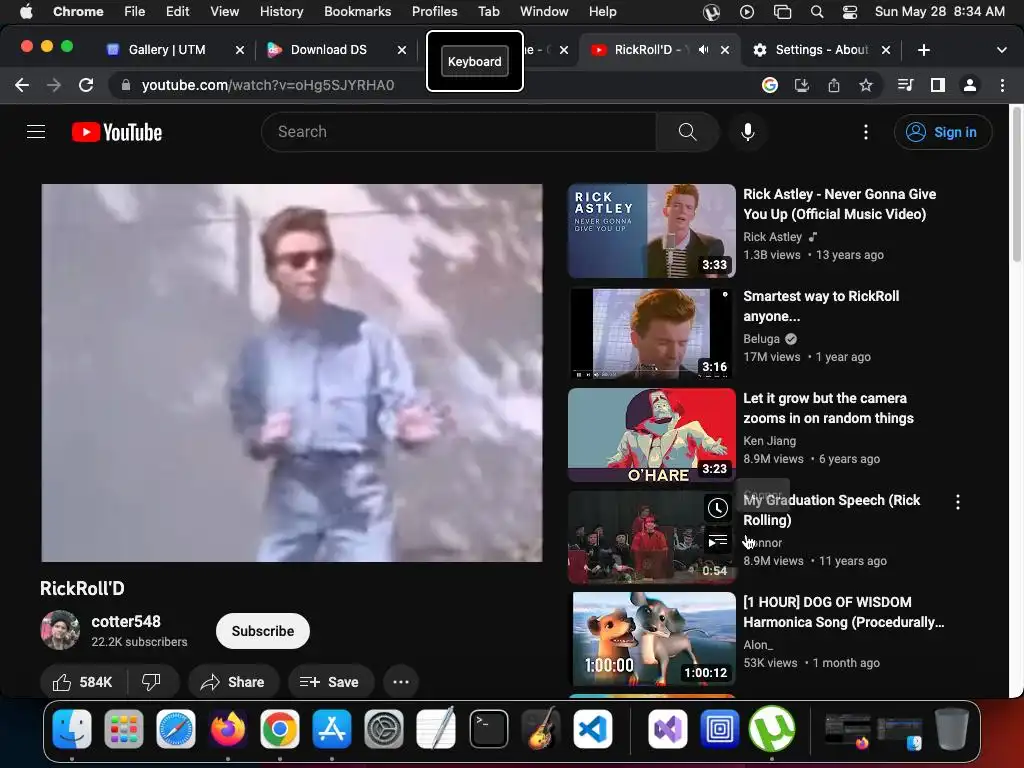Open the Profiles menu
The image size is (1024, 768).
pyautogui.click(x=434, y=11)
